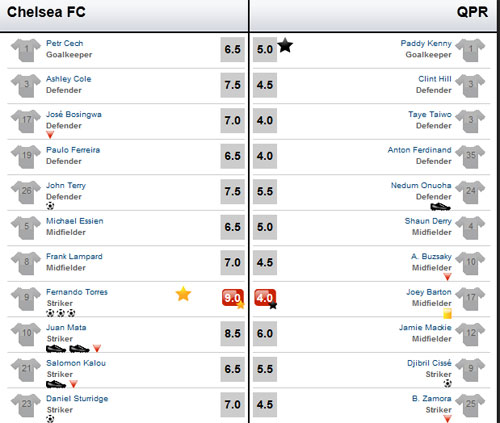Click Juan Mata's 8.5 rating box
The height and width of the screenshot is (423, 500).
click(x=232, y=333)
